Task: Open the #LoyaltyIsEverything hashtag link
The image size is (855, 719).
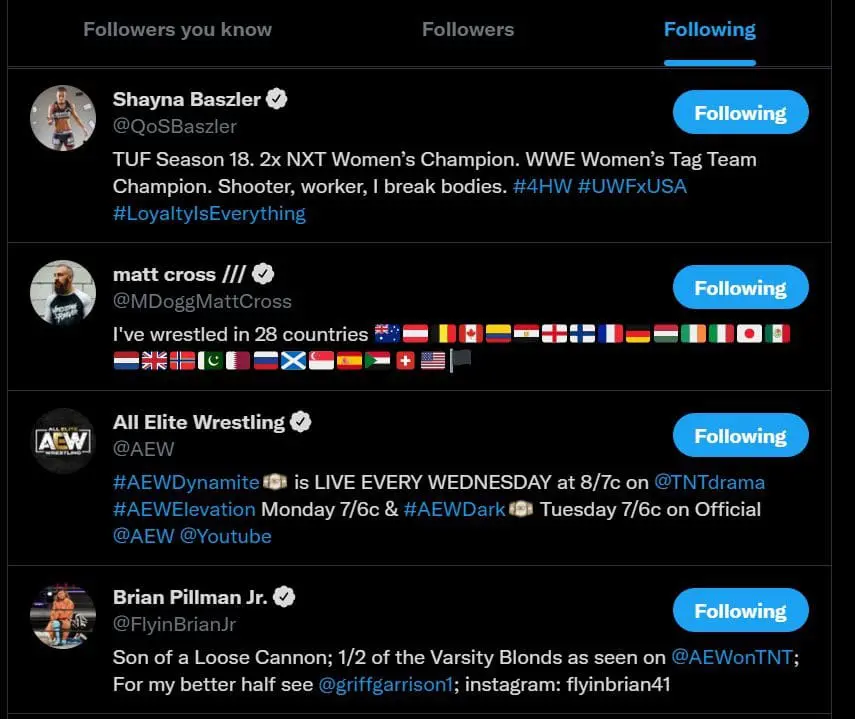Action: click(209, 213)
